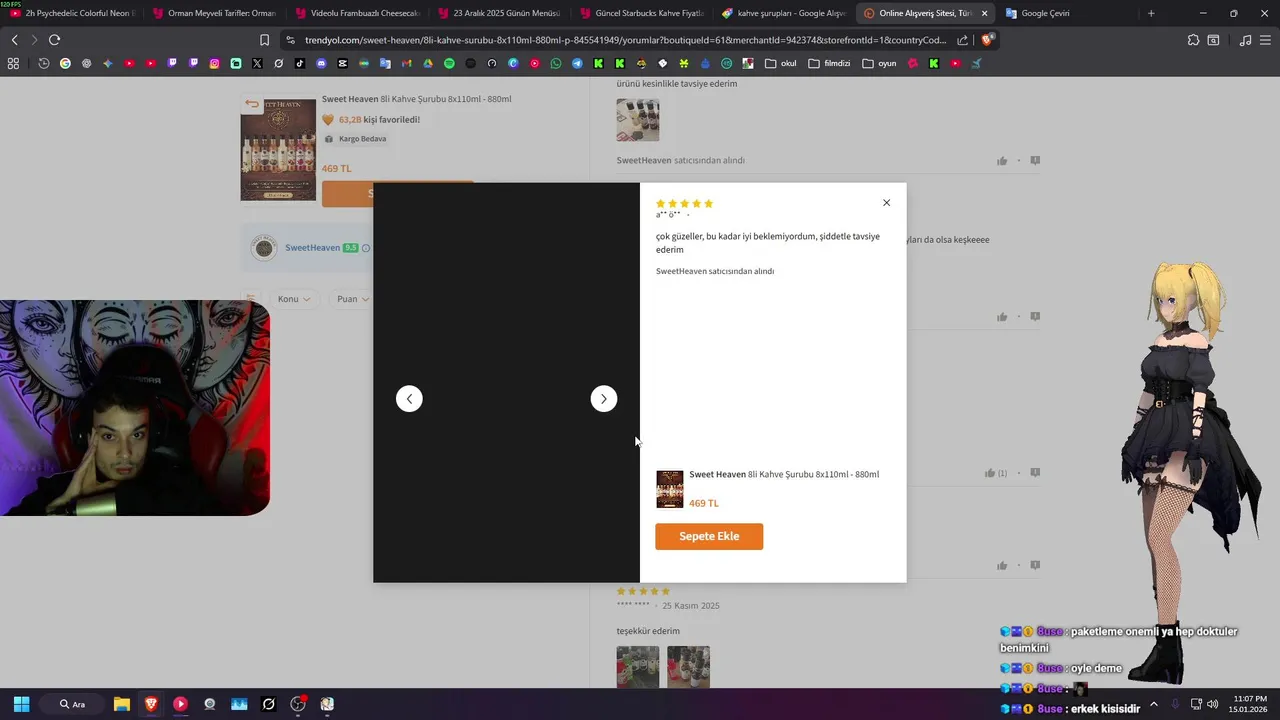Image resolution: width=1280 pixels, height=720 pixels.
Task: Open the browser extensions puzzle icon
Action: [x=1193, y=40]
